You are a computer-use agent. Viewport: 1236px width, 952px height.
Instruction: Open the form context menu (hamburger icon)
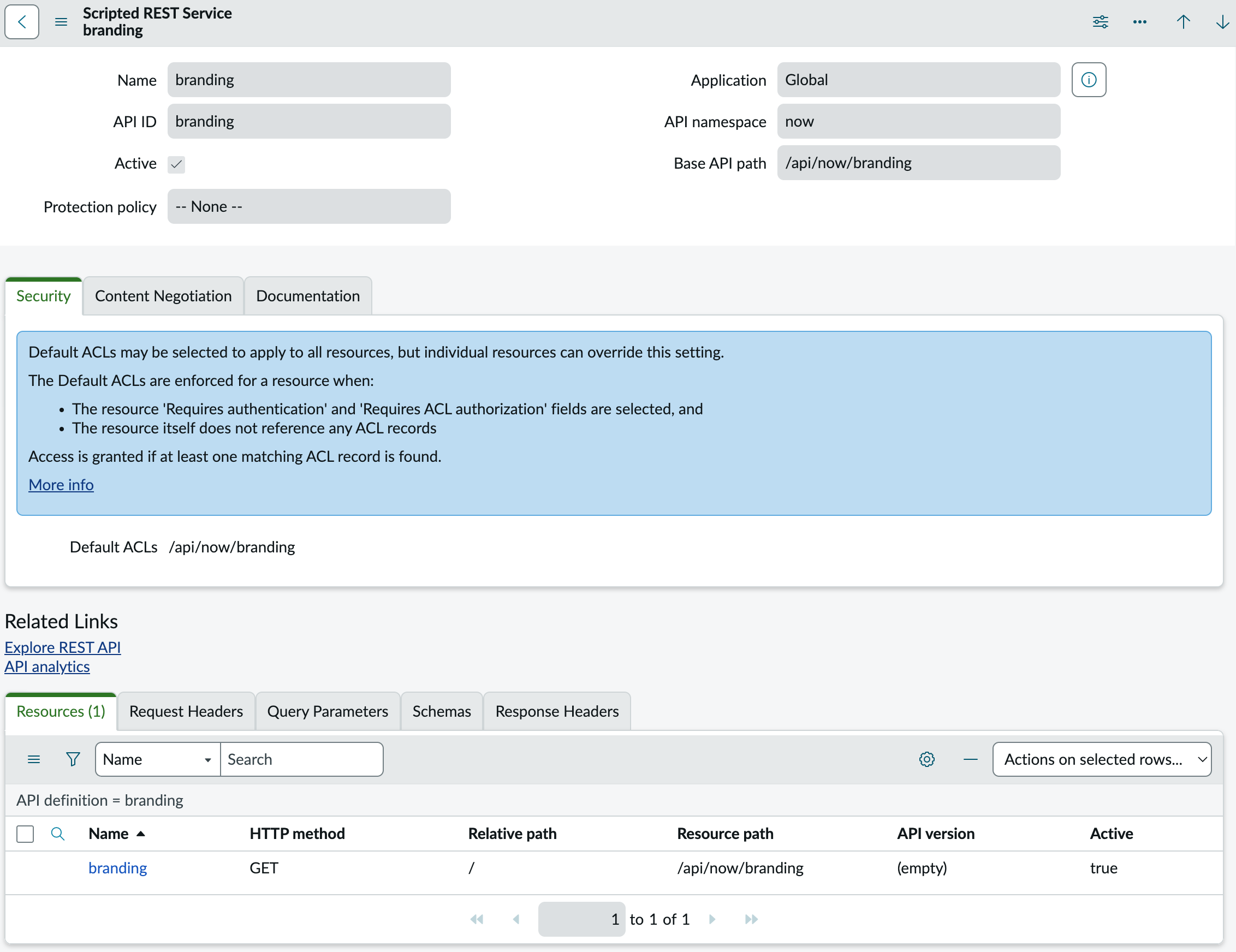[x=61, y=22]
